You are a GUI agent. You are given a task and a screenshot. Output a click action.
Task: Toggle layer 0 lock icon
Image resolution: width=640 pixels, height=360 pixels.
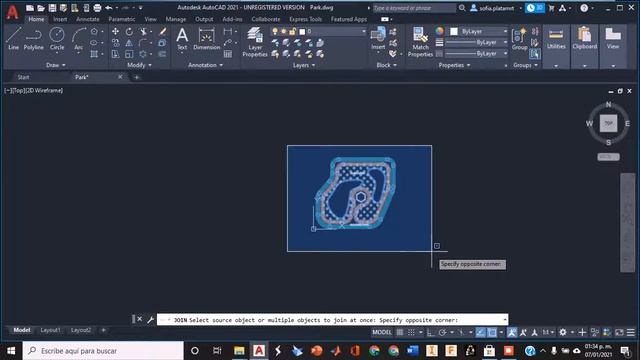292,31
